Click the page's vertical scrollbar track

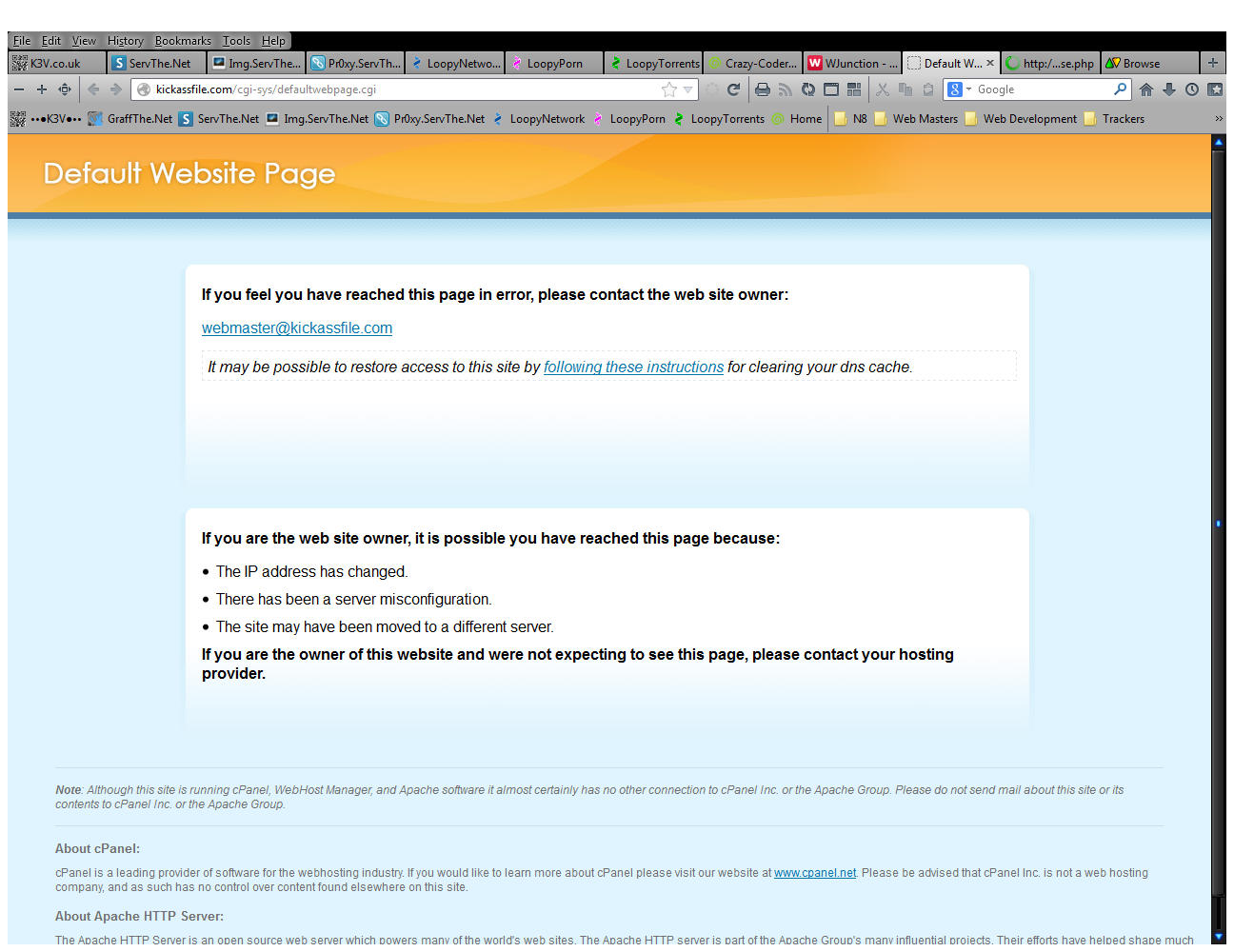pyautogui.click(x=1218, y=381)
